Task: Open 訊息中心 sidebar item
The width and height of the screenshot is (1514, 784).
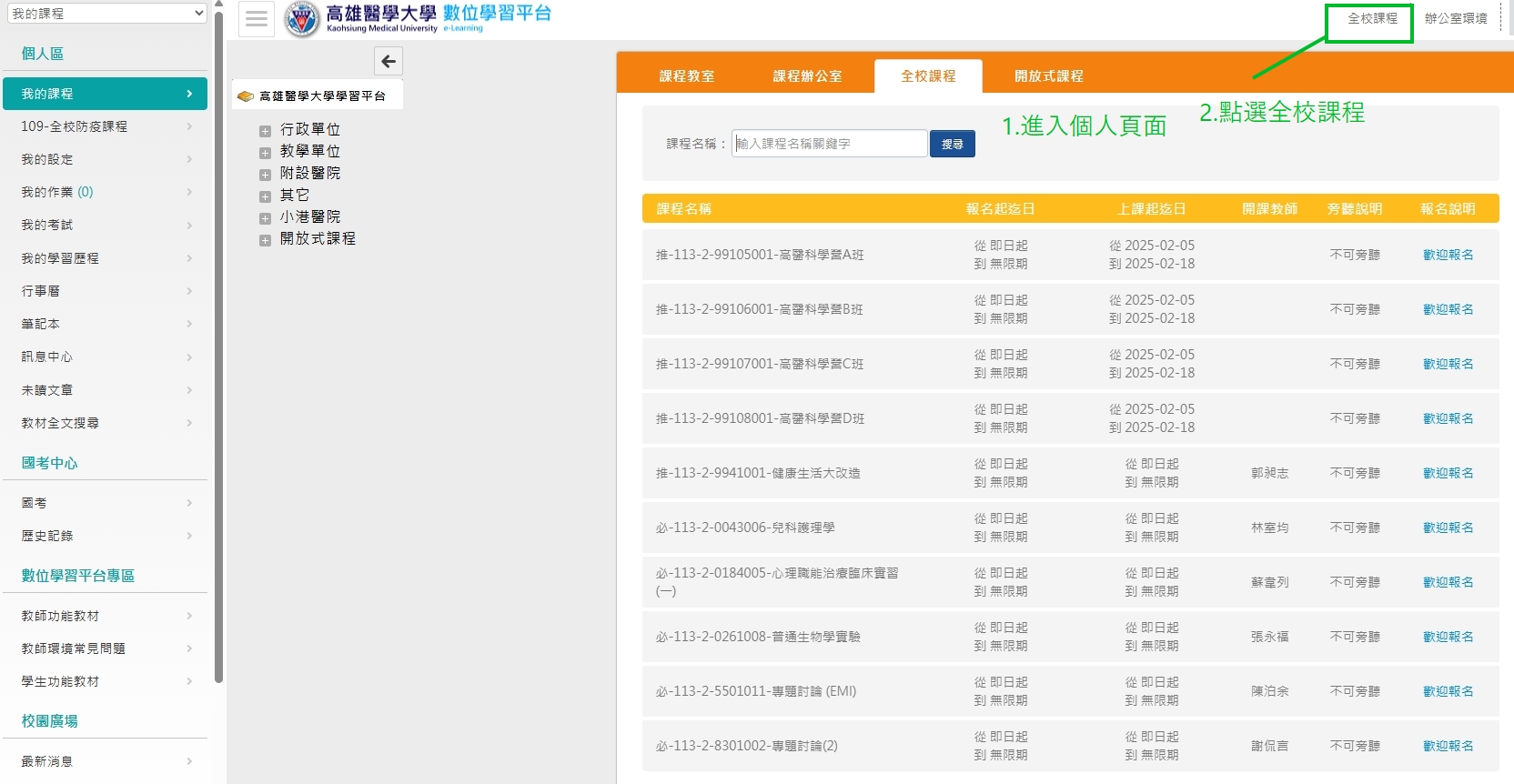Action: [x=106, y=357]
